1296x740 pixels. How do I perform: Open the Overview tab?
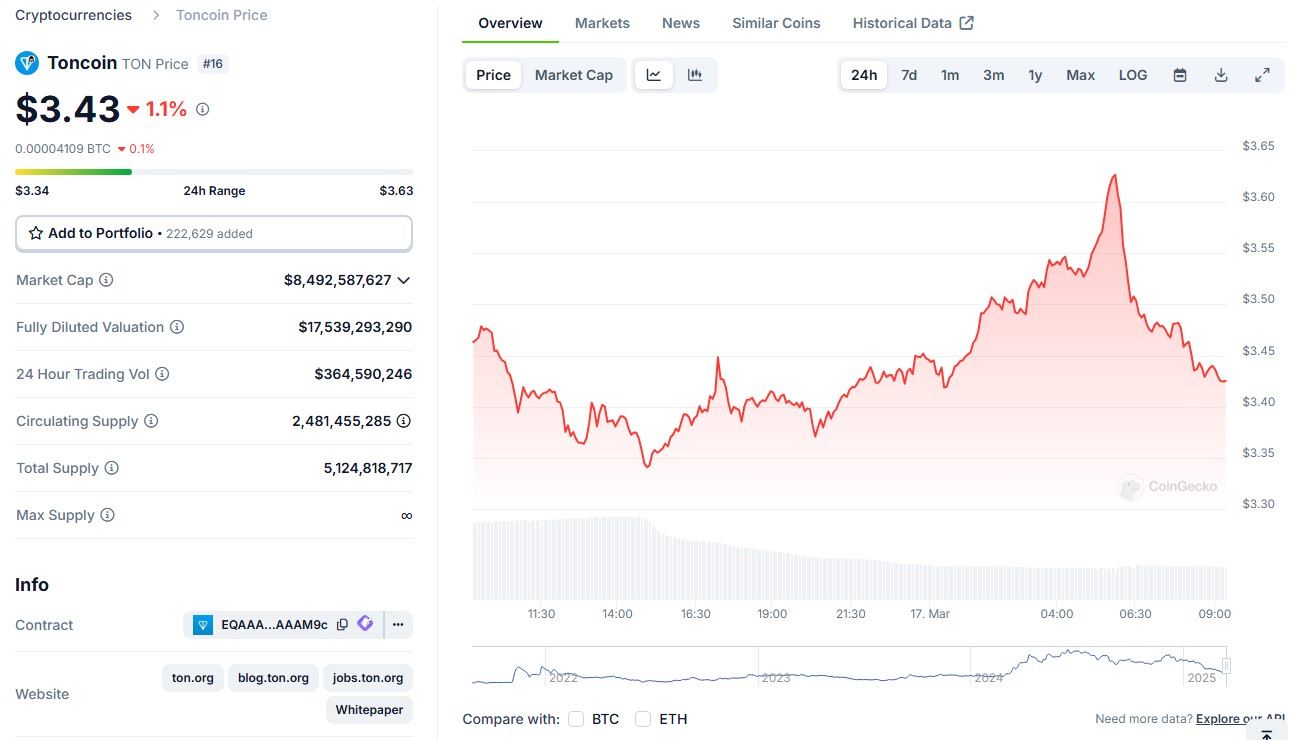pyautogui.click(x=510, y=23)
